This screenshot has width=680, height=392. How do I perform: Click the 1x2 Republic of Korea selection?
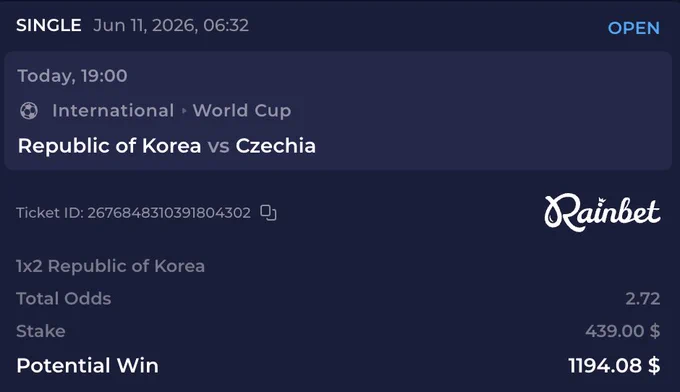(x=110, y=266)
